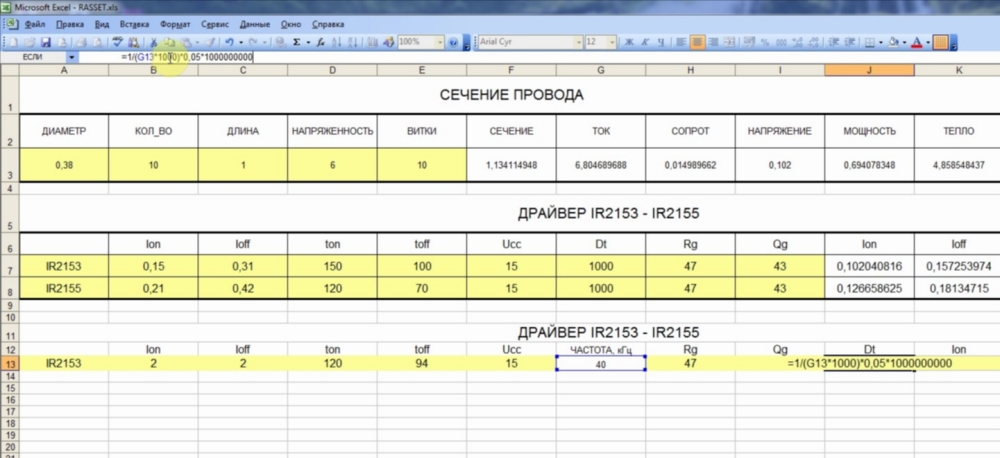Toggle Align Right
This screenshot has width=1000, height=458.
(x=714, y=42)
